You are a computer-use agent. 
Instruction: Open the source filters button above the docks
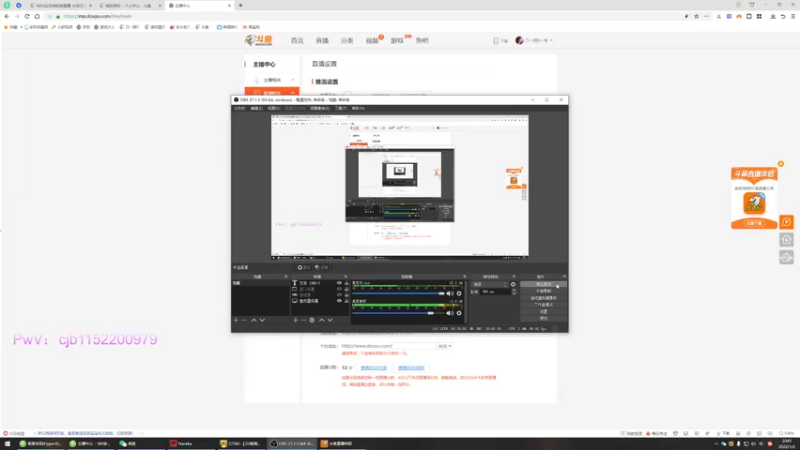pyautogui.click(x=321, y=267)
